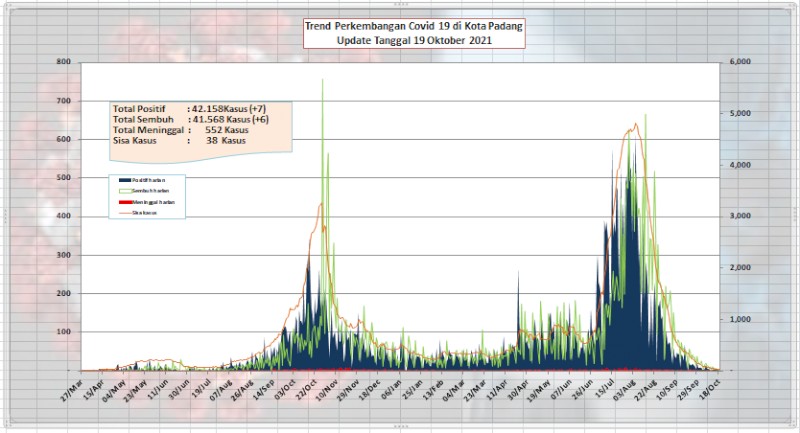The image size is (800, 433).
Task: Click the '26/Jun' date axis label
Action: [582, 390]
